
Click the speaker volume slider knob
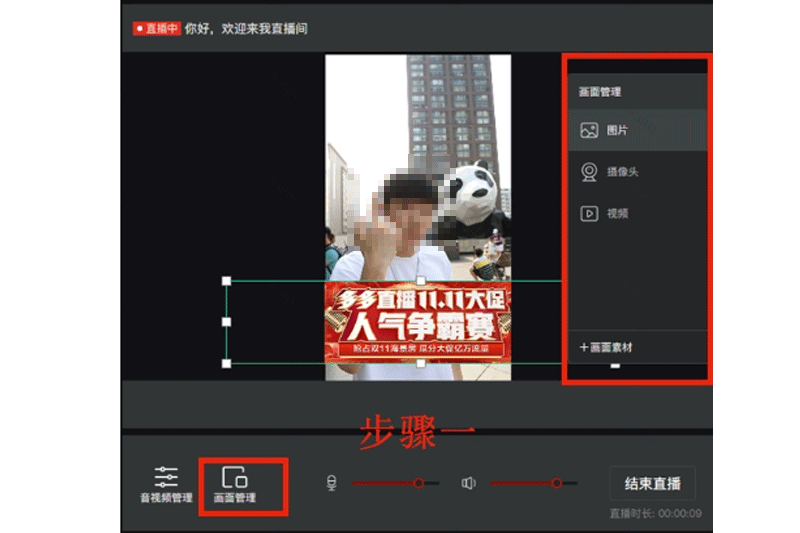[x=556, y=483]
